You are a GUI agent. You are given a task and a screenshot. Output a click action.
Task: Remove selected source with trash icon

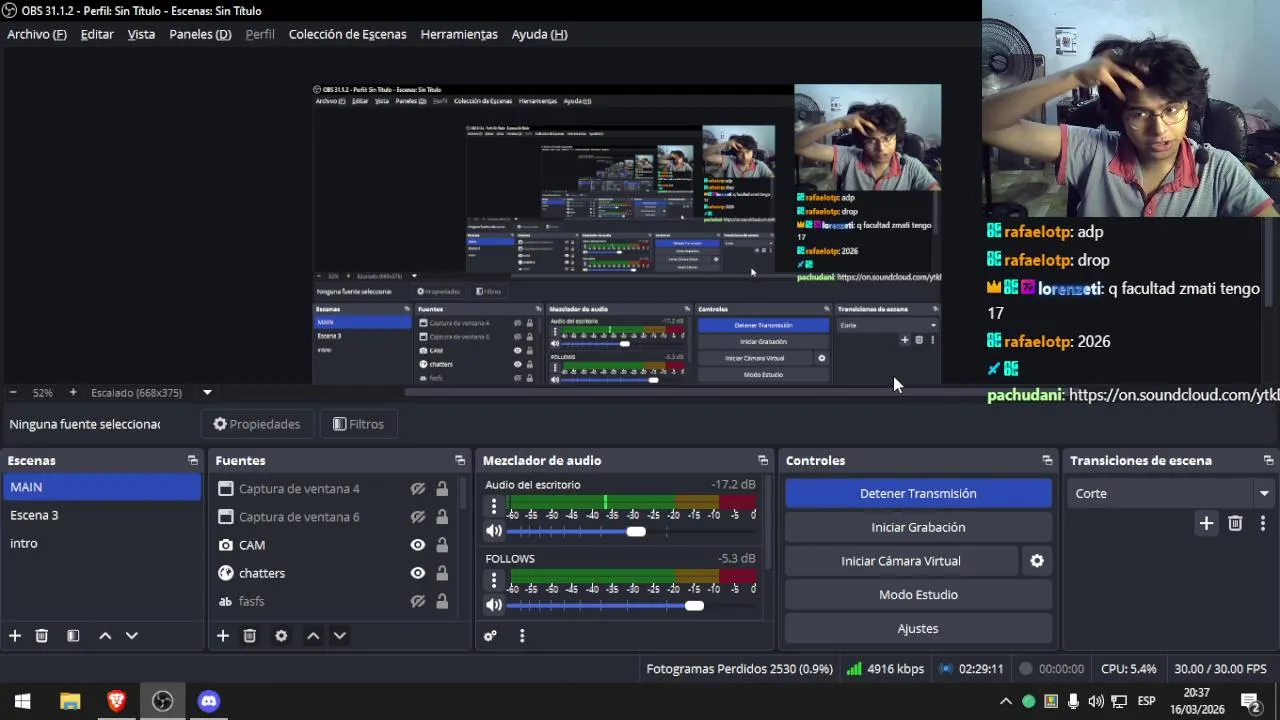pyautogui.click(x=250, y=636)
